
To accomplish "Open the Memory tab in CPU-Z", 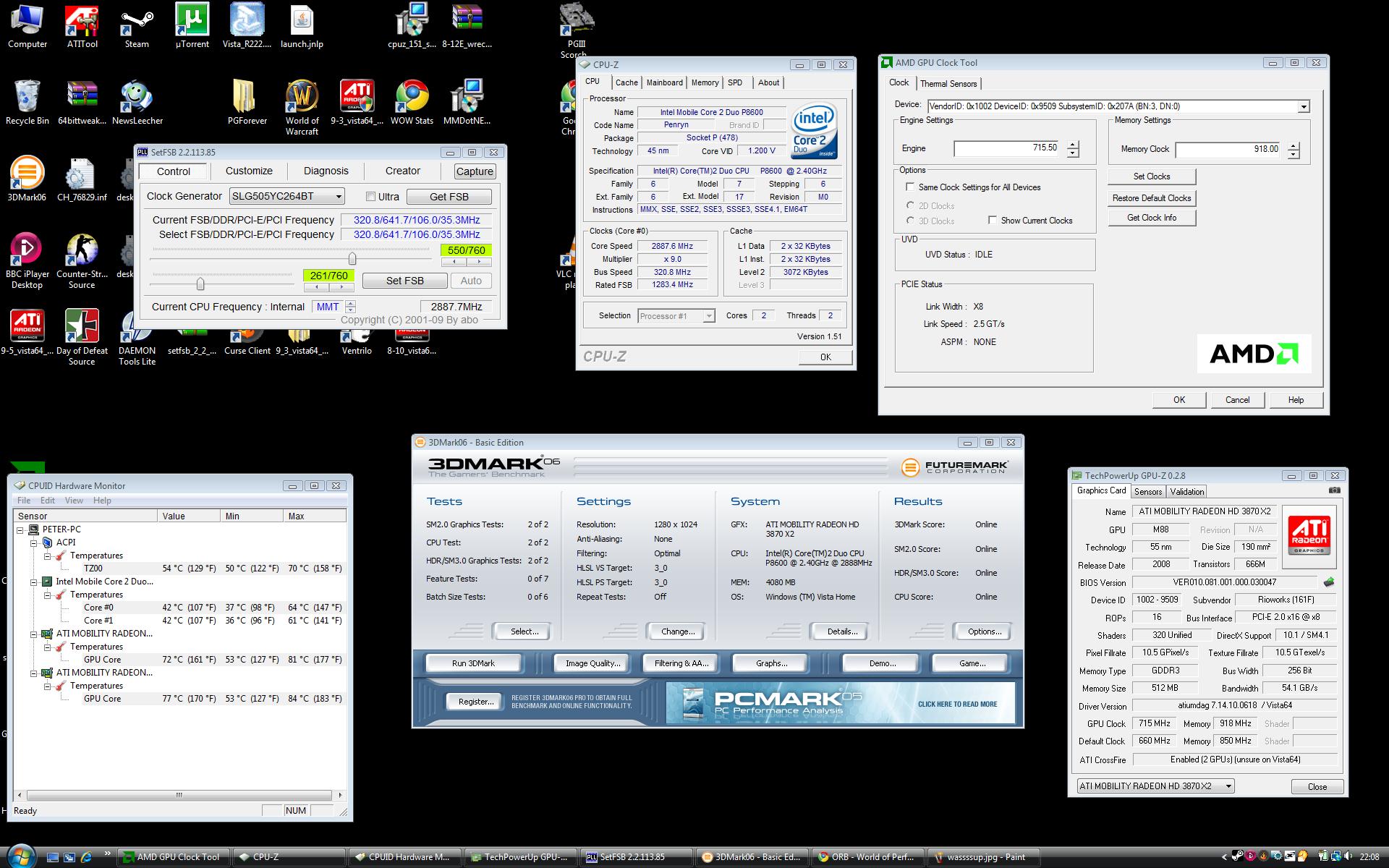I will (705, 82).
